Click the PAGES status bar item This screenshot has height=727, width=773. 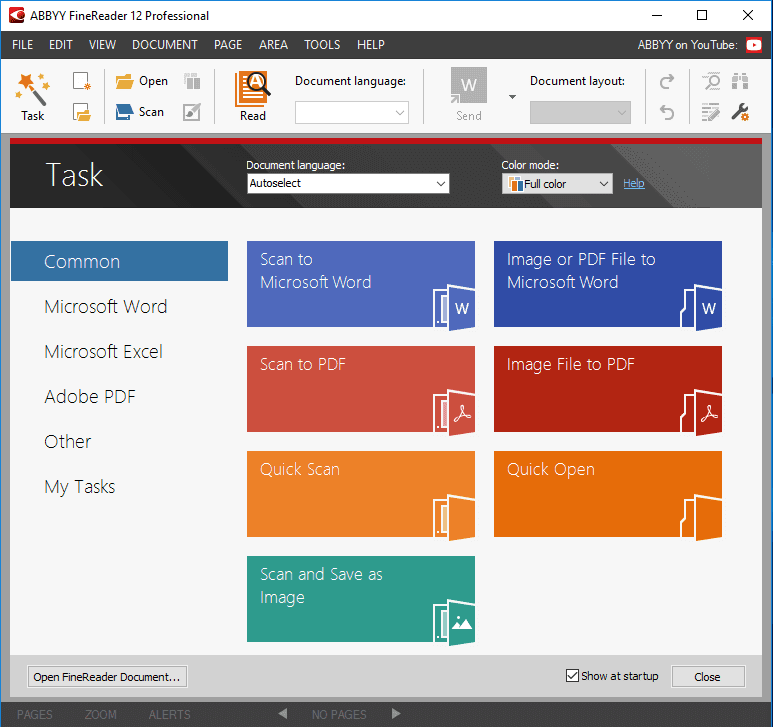pyautogui.click(x=35, y=714)
